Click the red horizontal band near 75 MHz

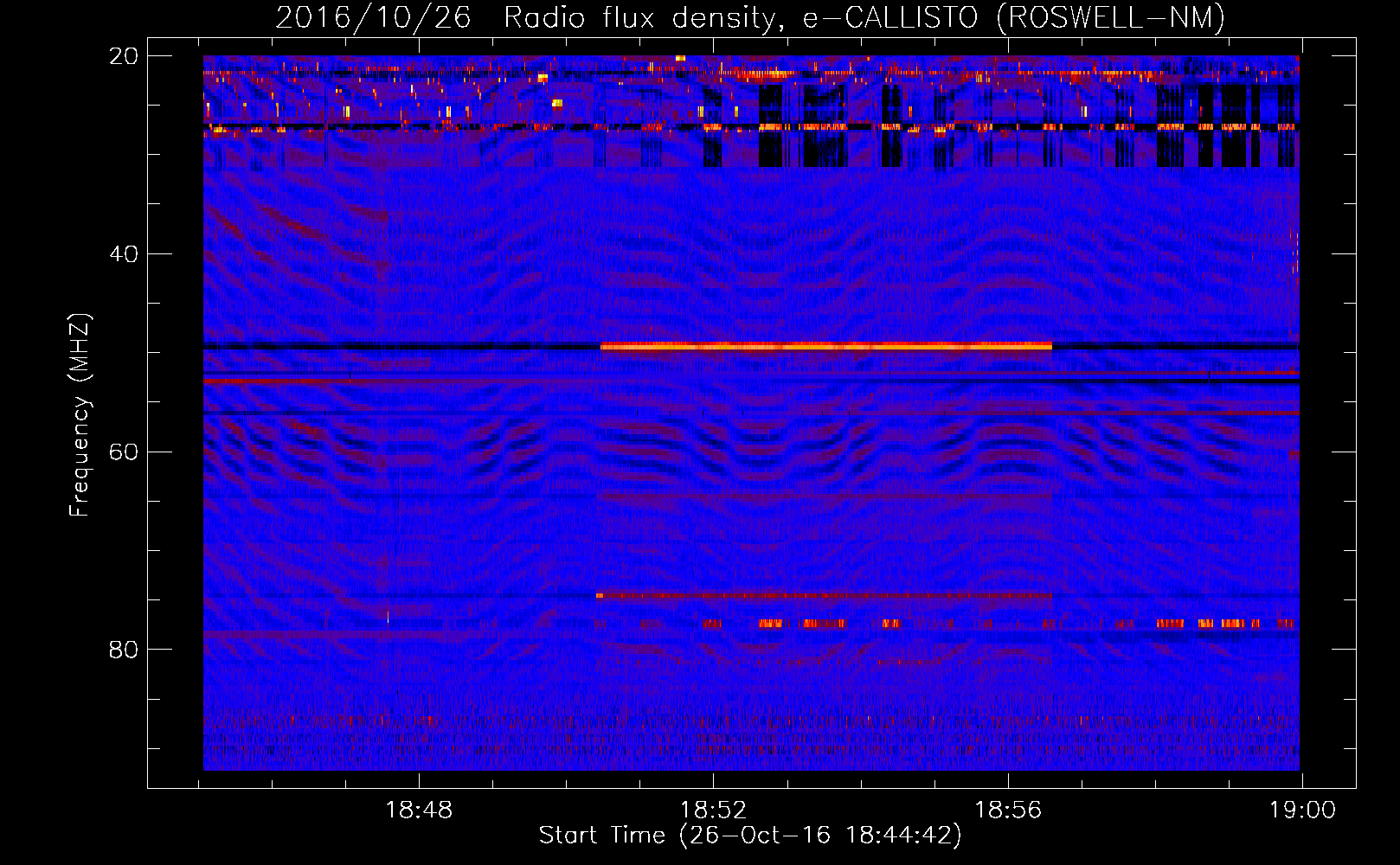824,595
